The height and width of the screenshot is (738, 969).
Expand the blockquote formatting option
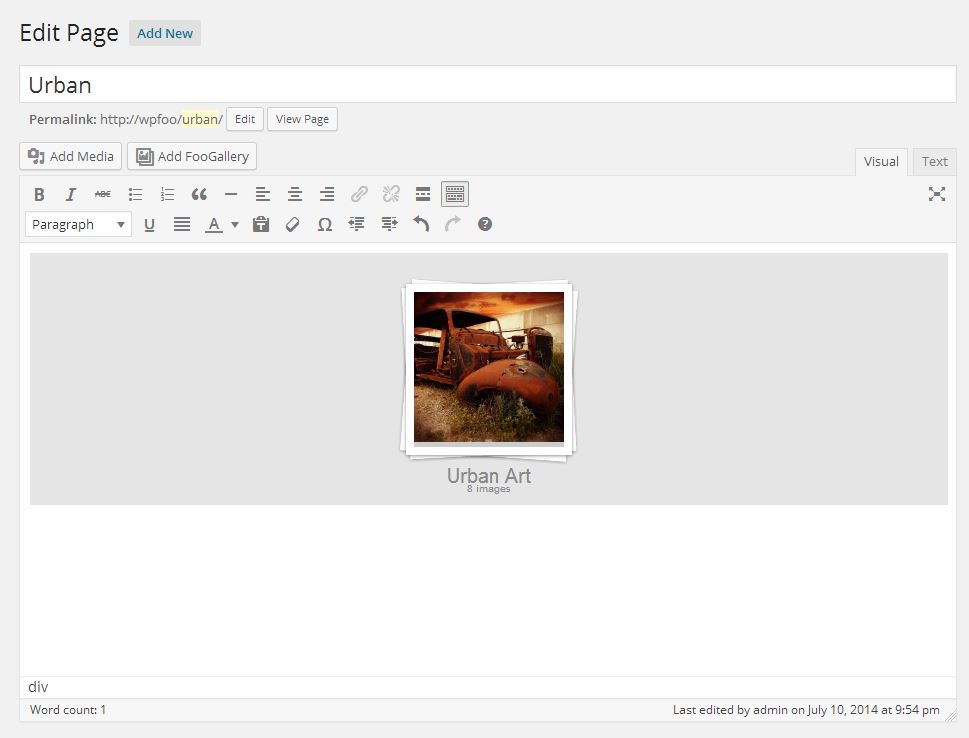[199, 193]
